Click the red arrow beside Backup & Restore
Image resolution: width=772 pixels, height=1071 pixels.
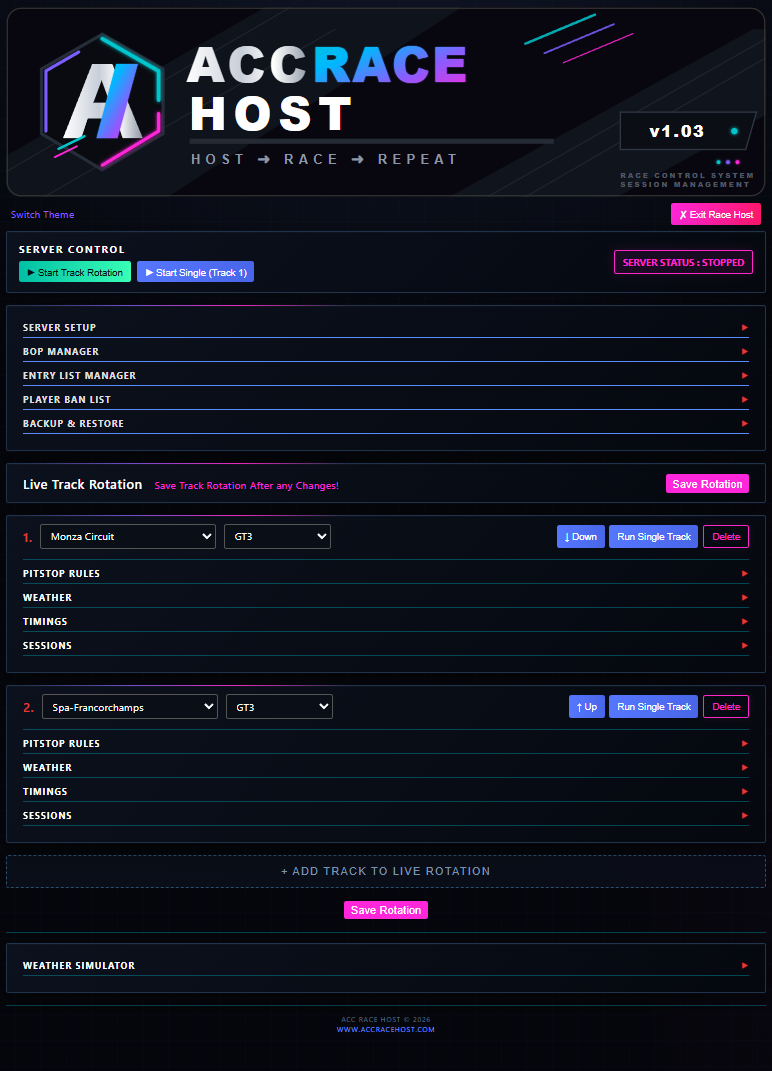tap(745, 423)
